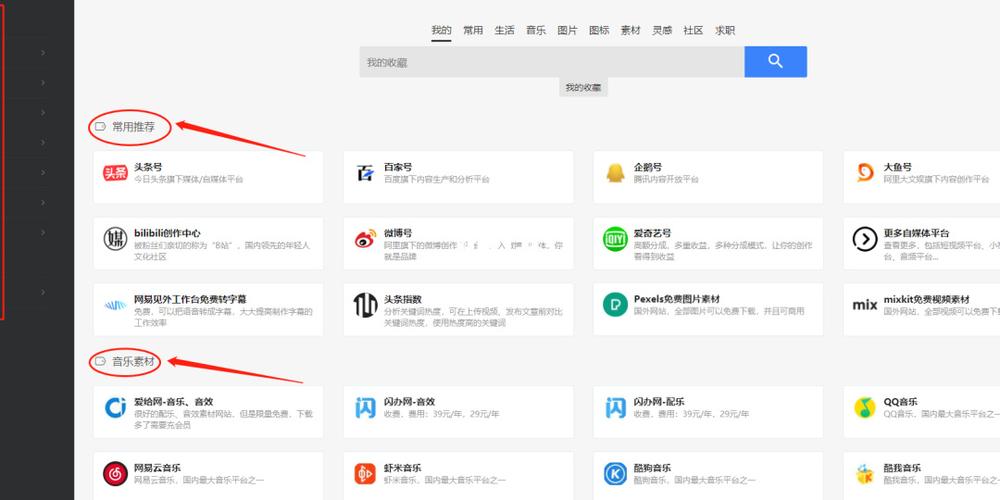Click the 常用推荐 section heading
The width and height of the screenshot is (1000, 500).
tap(133, 127)
